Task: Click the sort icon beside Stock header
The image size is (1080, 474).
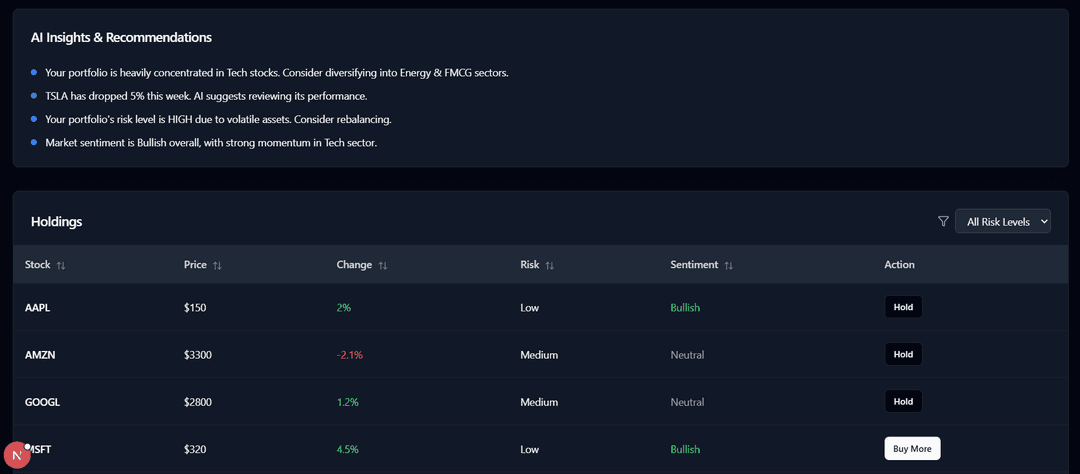Action: coord(61,265)
